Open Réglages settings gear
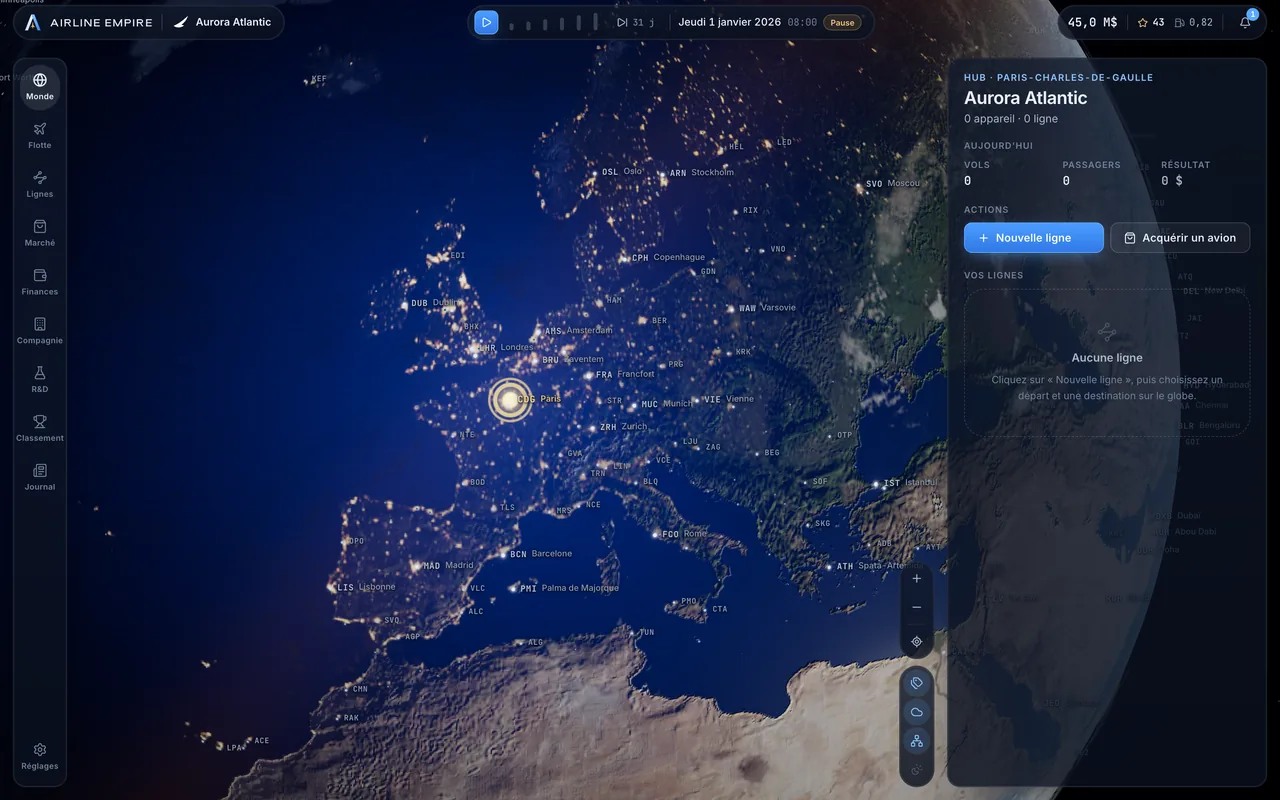 (40, 757)
